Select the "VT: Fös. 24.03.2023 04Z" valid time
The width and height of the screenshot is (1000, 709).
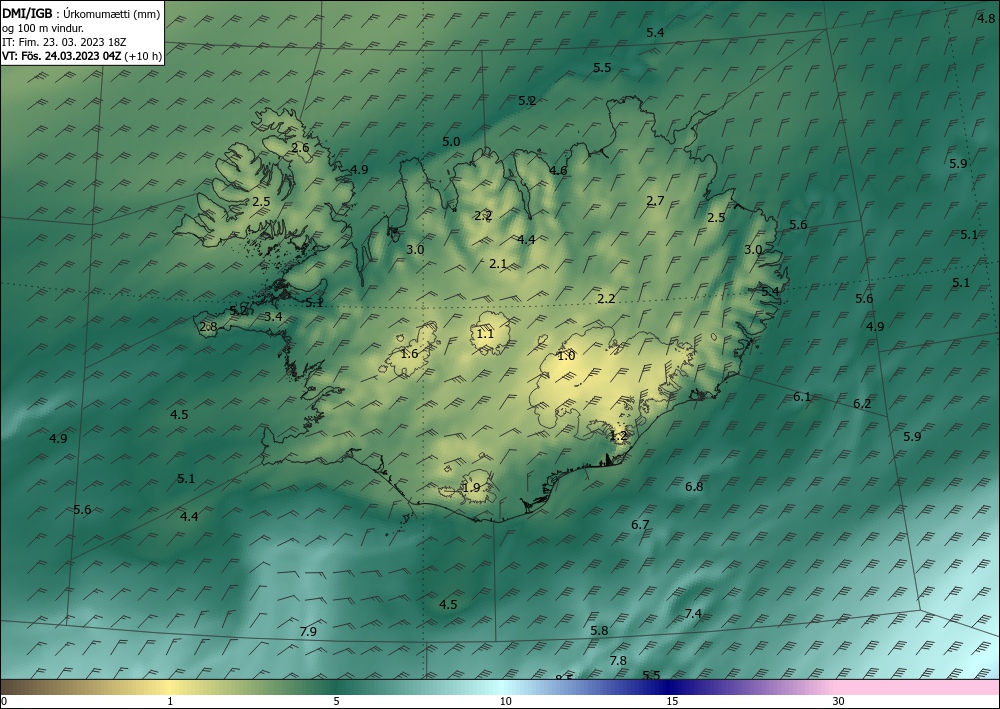point(61,56)
